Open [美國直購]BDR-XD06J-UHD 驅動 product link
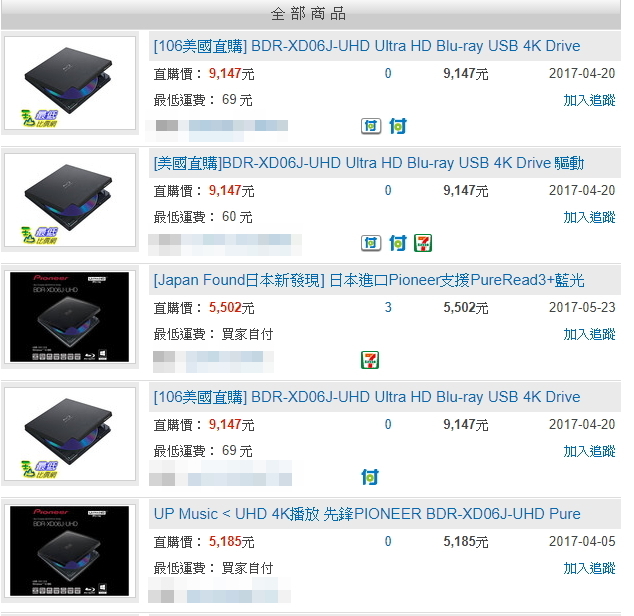Image resolution: width=634 pixels, height=616 pixels. click(x=369, y=163)
